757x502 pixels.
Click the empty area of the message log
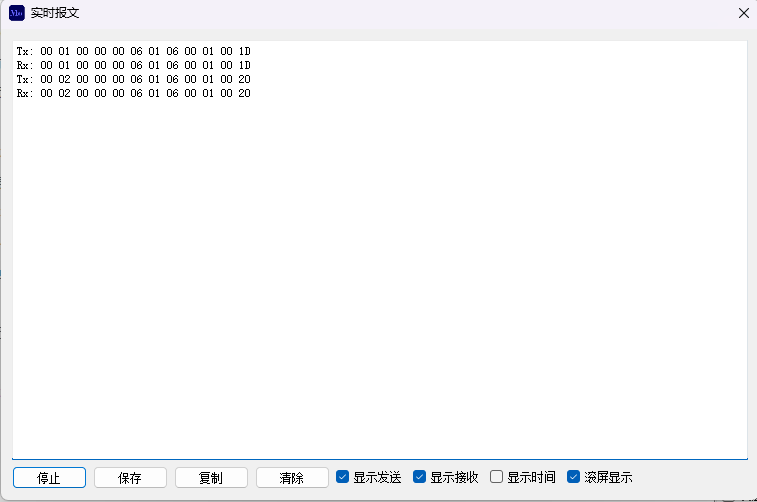(x=380, y=280)
